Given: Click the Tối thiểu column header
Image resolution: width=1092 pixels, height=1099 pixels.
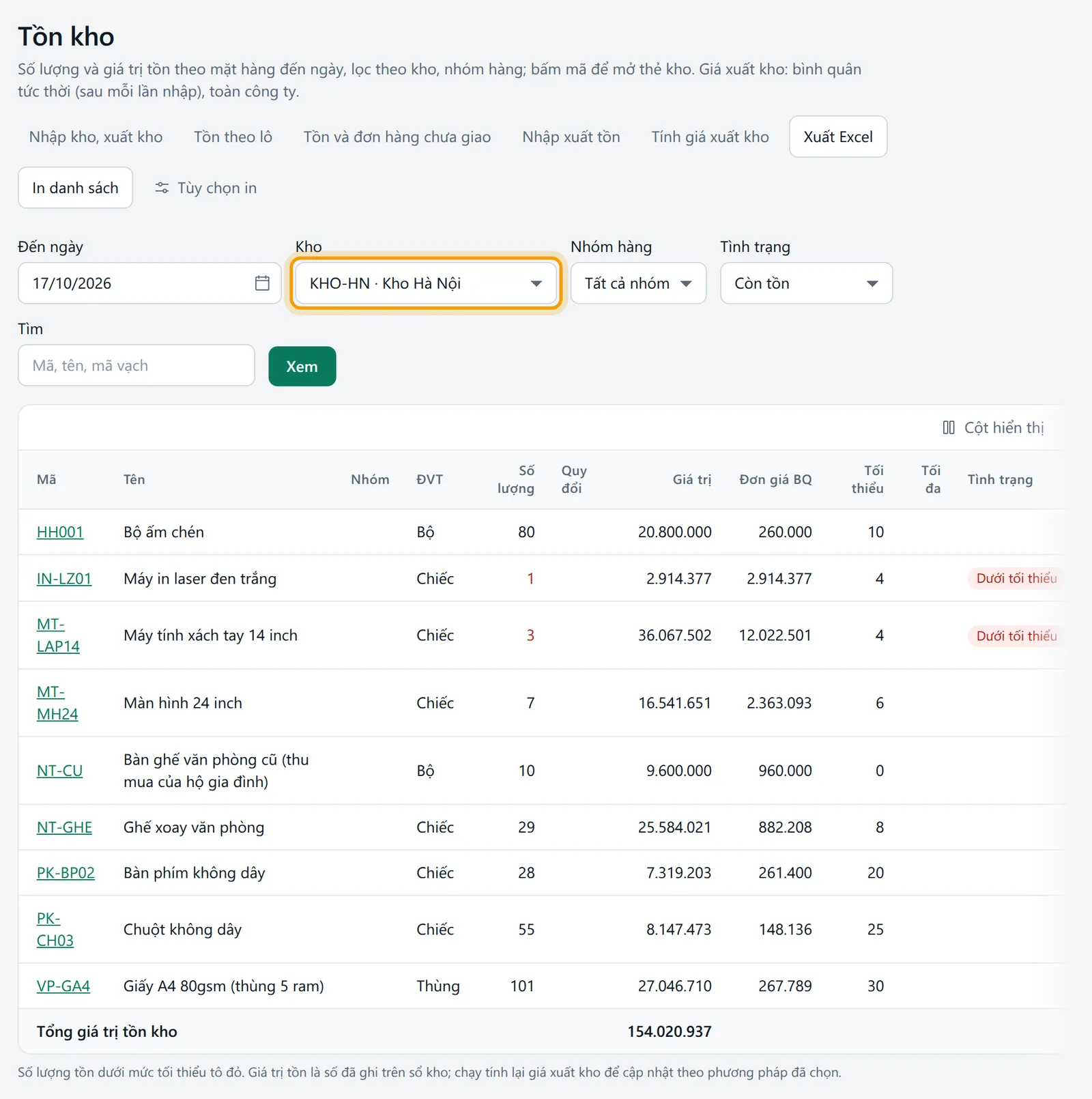Looking at the screenshot, I should click(x=867, y=479).
